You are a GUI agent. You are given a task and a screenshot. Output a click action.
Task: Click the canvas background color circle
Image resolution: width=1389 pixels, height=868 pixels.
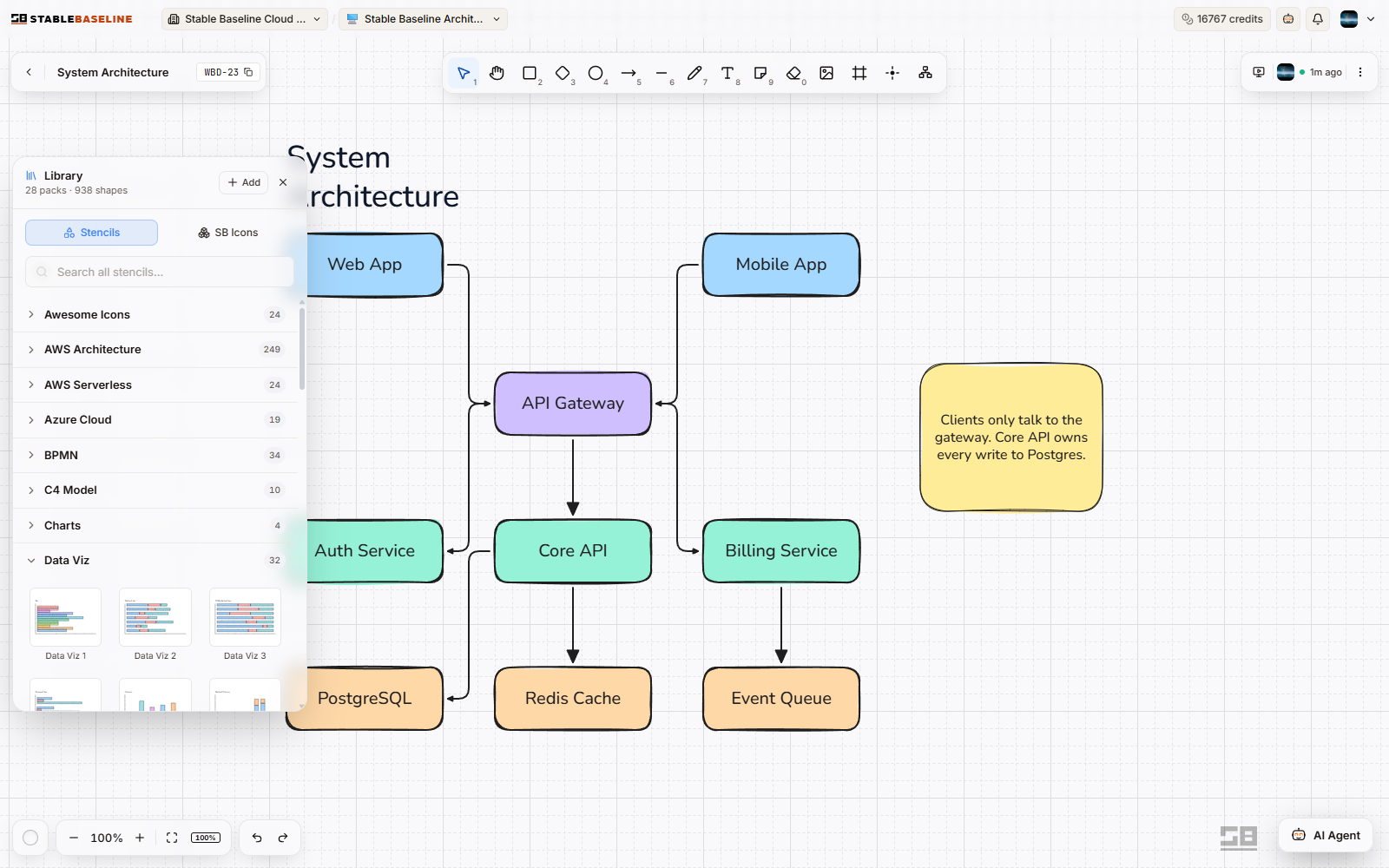30,838
